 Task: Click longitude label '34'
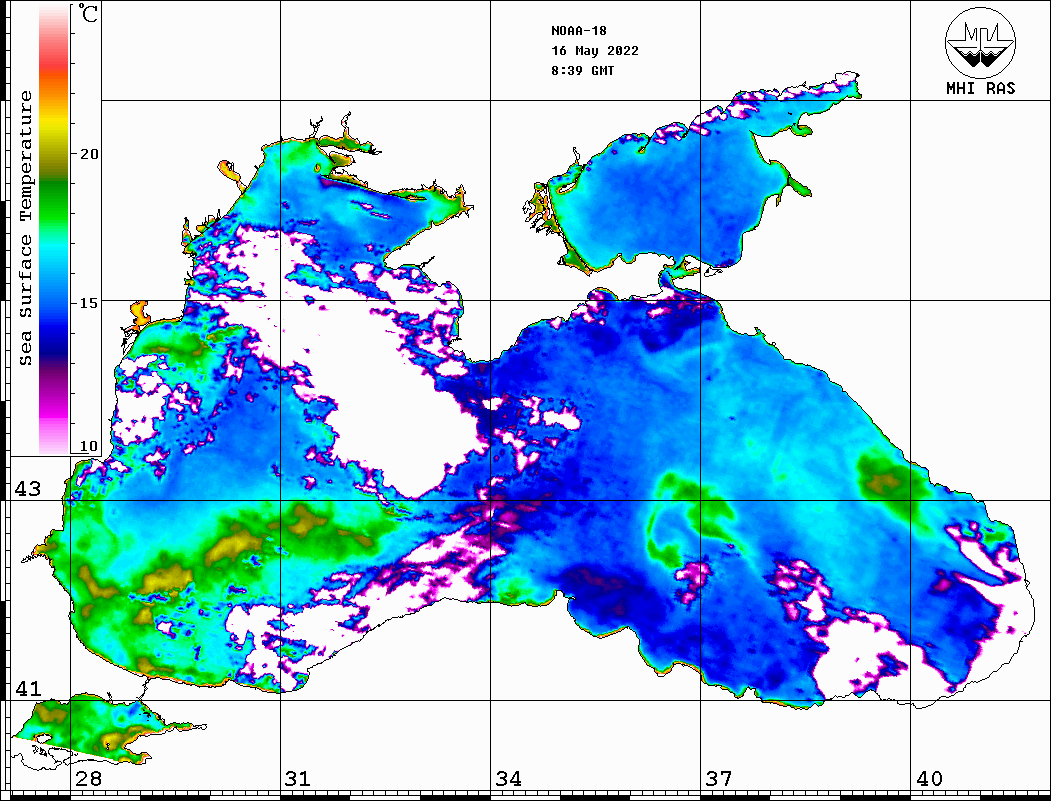click(x=508, y=779)
